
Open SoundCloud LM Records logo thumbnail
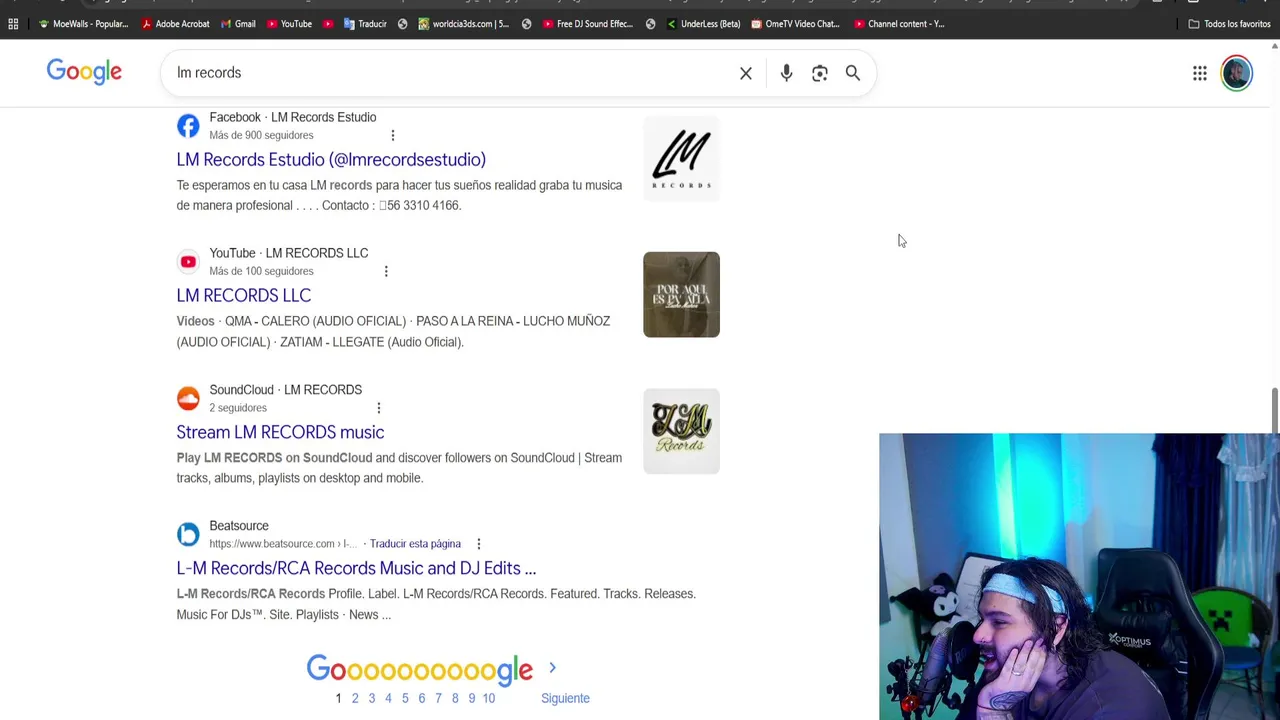click(681, 431)
